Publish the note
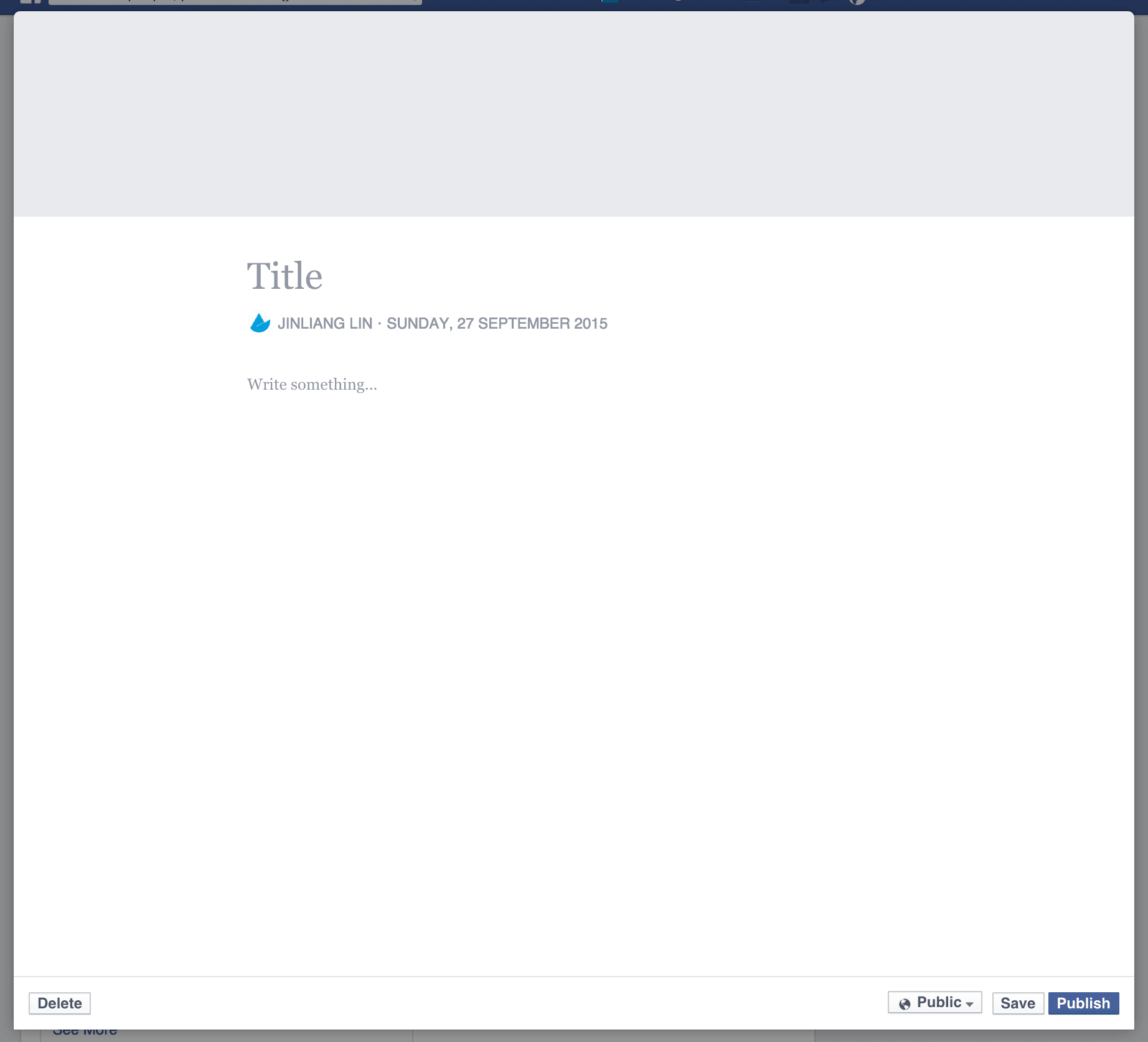The image size is (1148, 1042). 1083,1003
